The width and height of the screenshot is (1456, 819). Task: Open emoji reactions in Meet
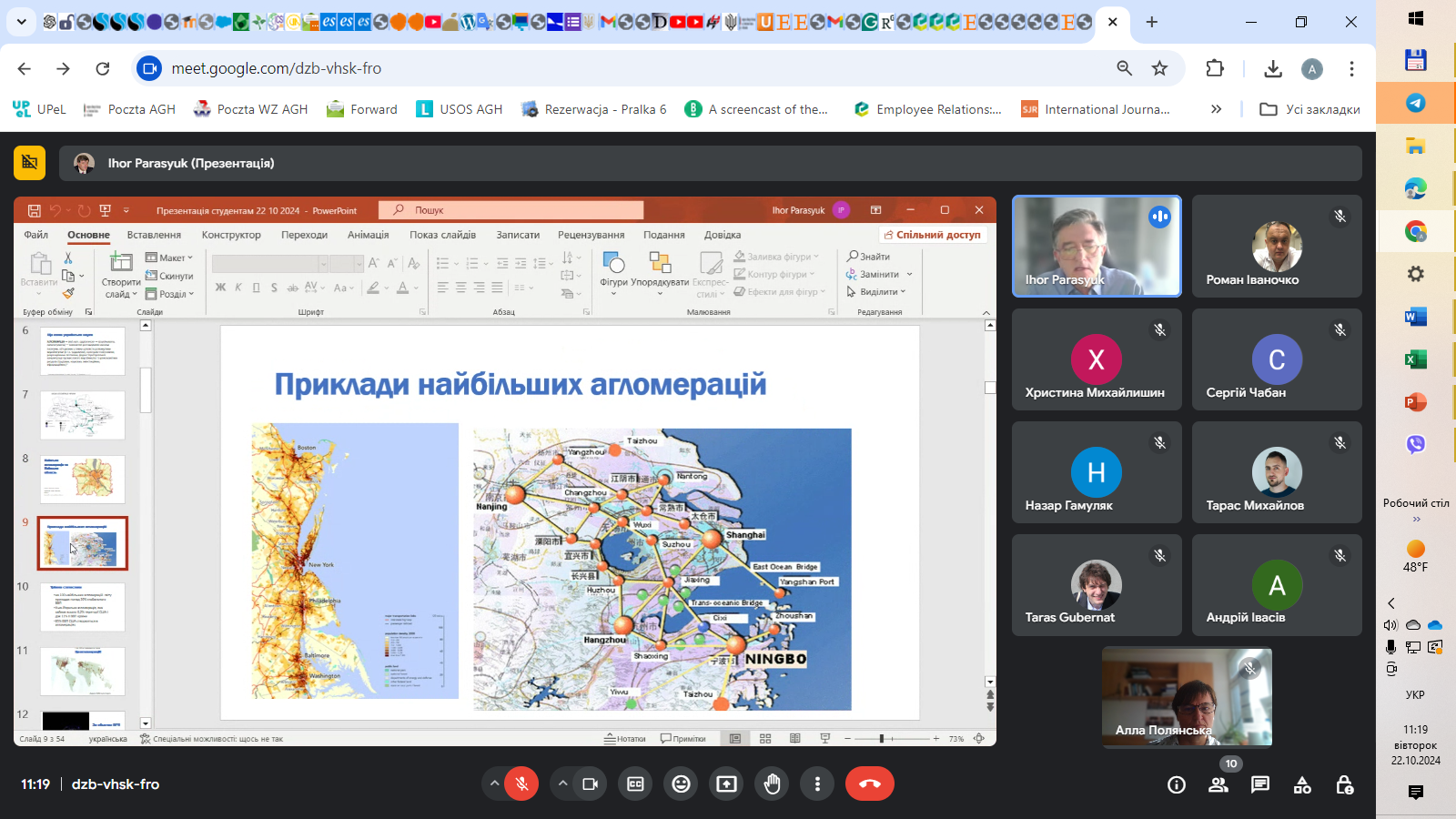[681, 784]
